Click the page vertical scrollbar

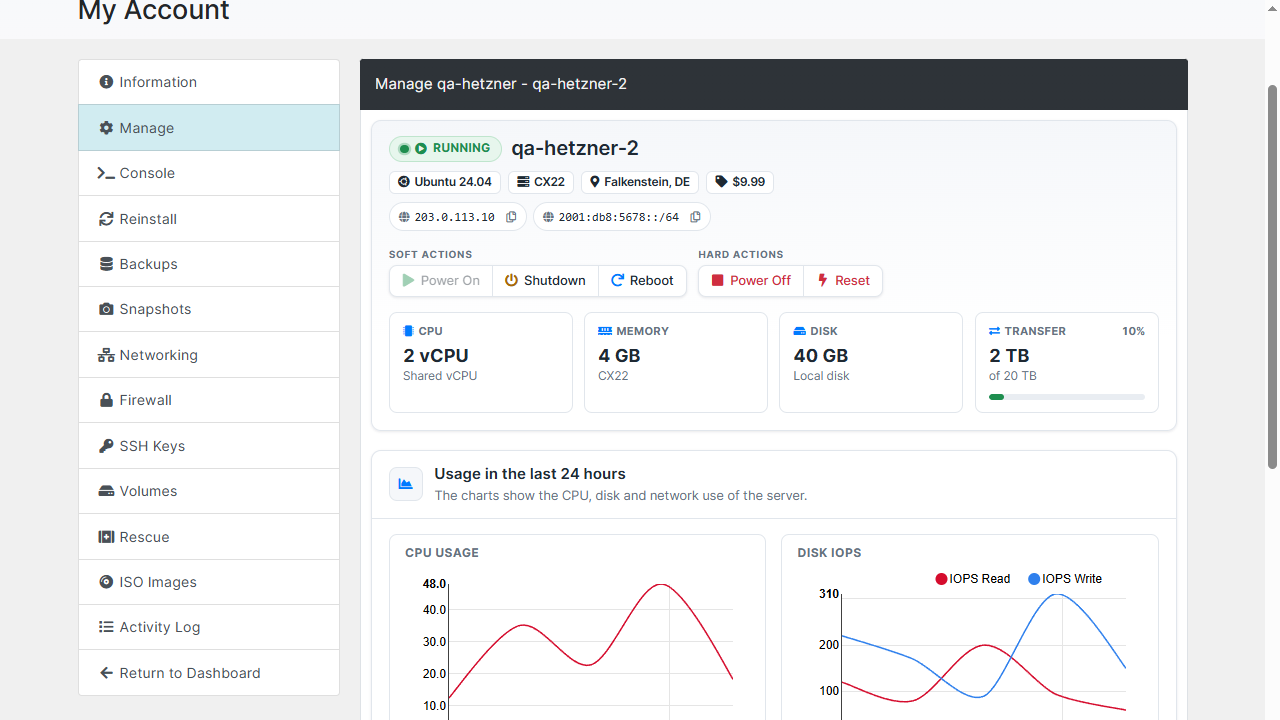[1273, 275]
